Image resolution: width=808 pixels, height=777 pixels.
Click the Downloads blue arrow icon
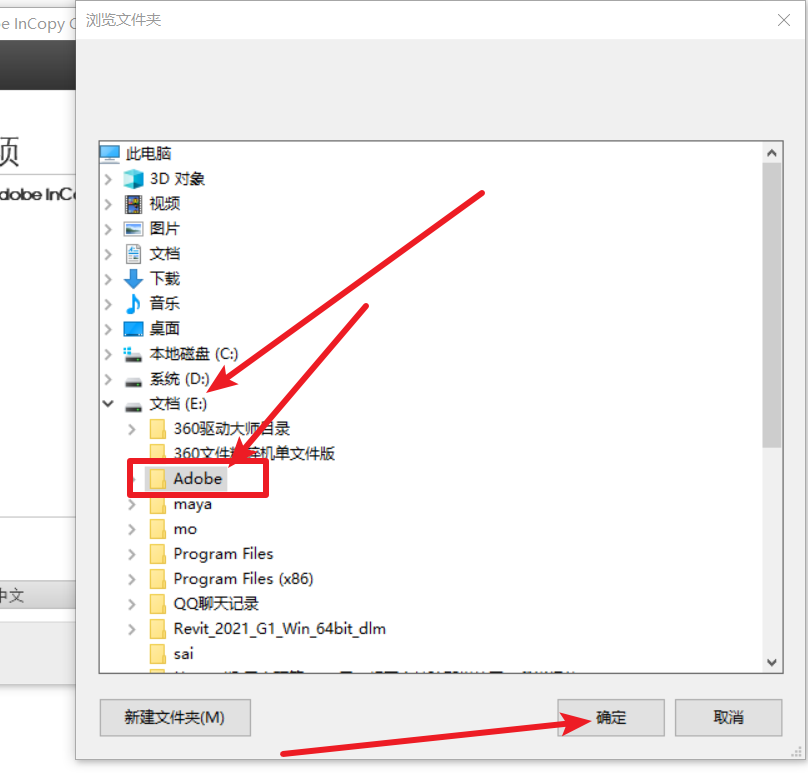[133, 279]
